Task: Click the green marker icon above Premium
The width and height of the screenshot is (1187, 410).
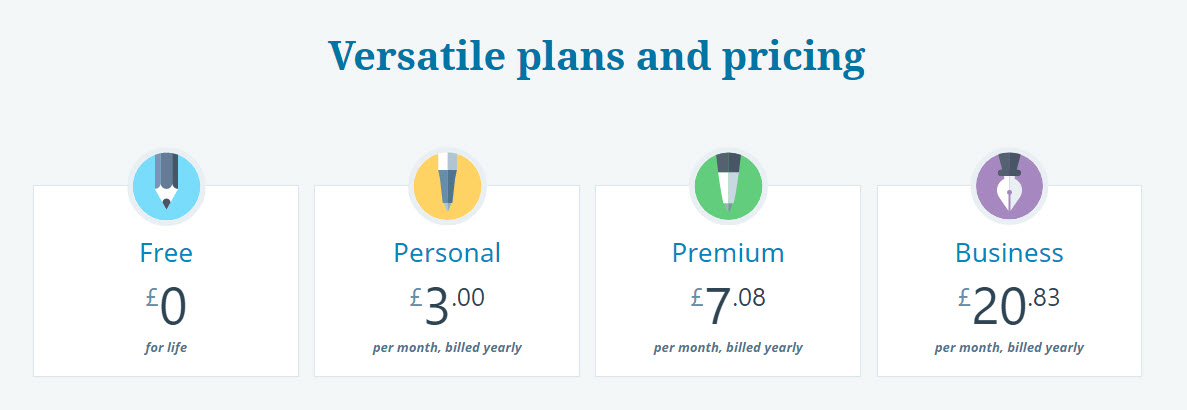Action: tap(728, 187)
